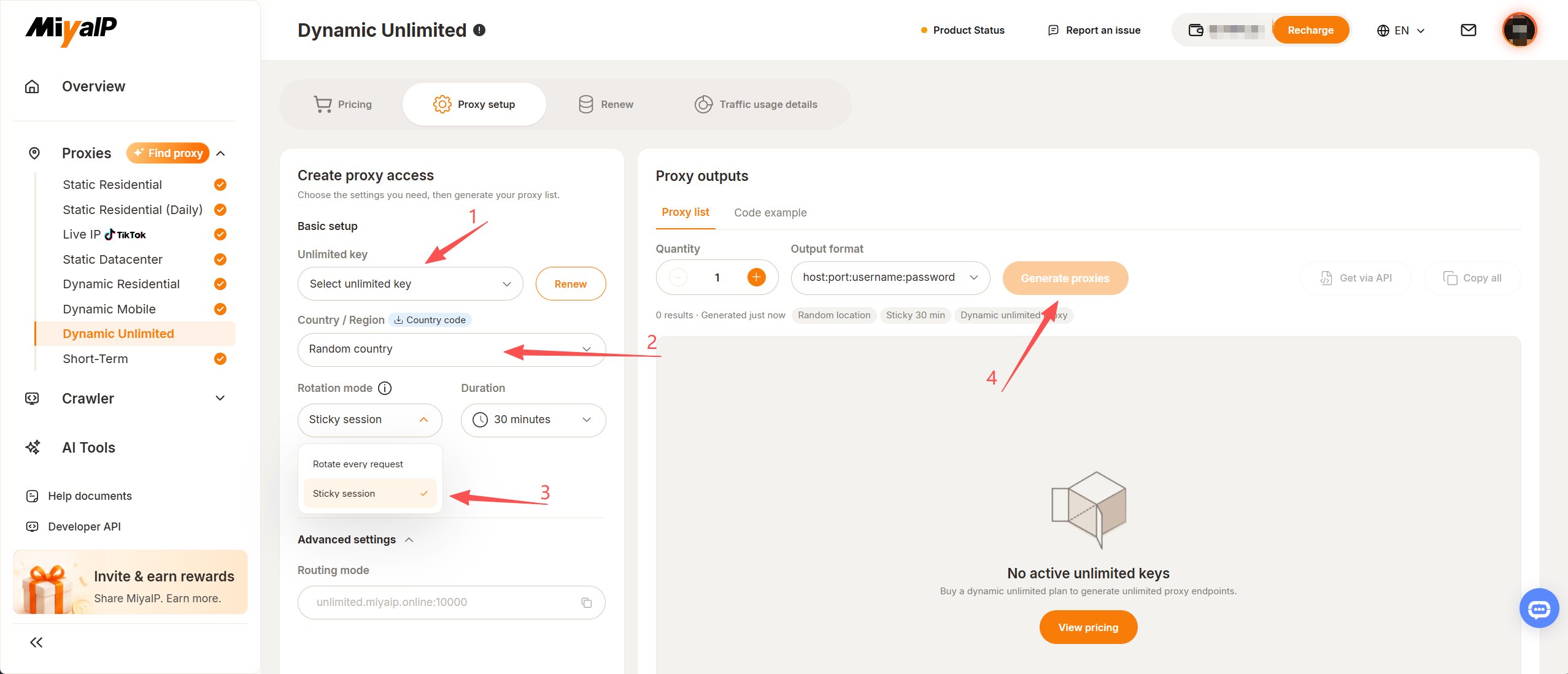The image size is (1568, 674).
Task: Switch to the Renew tab
Action: [x=606, y=104]
